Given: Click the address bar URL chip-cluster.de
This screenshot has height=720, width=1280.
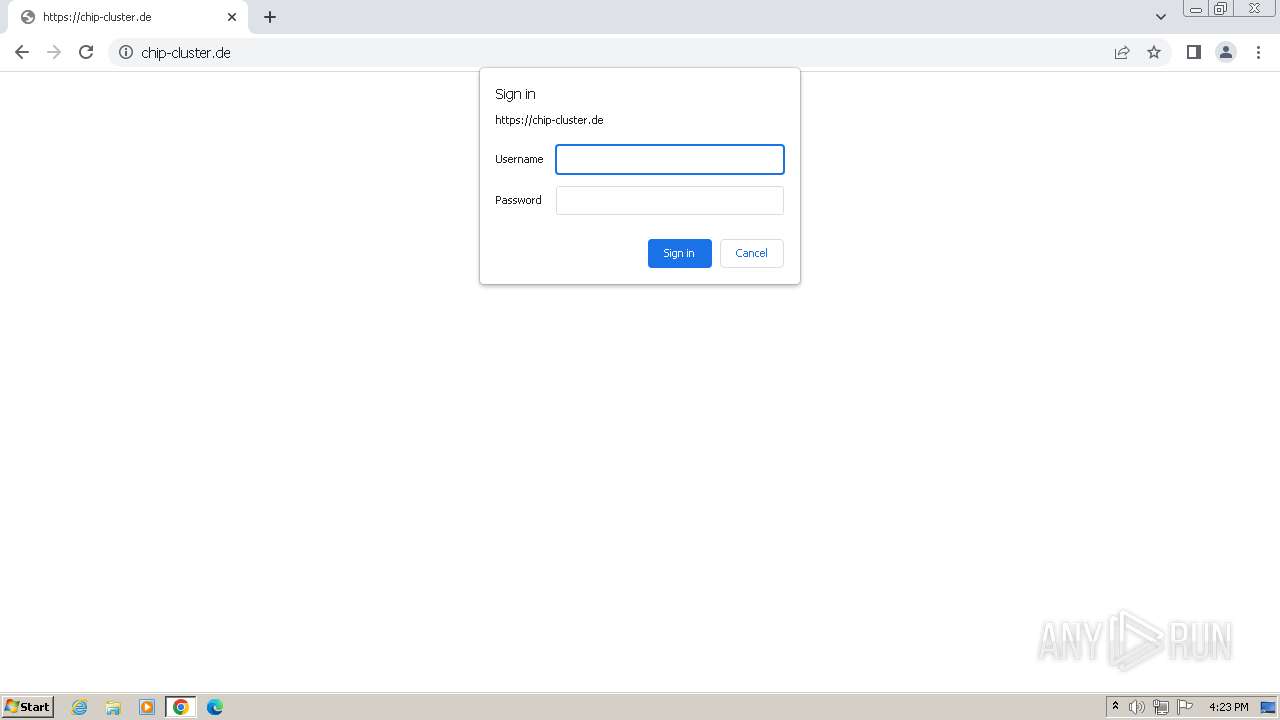Looking at the screenshot, I should 186,52.
